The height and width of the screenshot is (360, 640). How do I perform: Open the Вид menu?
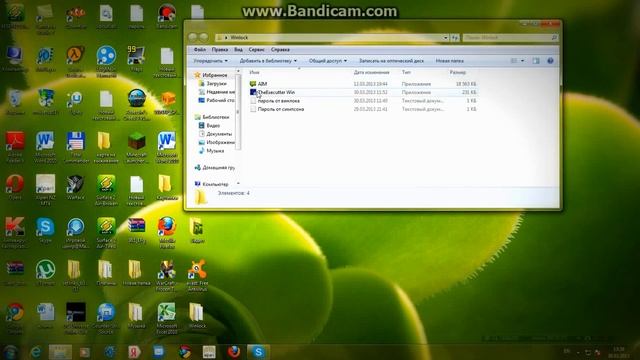coord(238,49)
